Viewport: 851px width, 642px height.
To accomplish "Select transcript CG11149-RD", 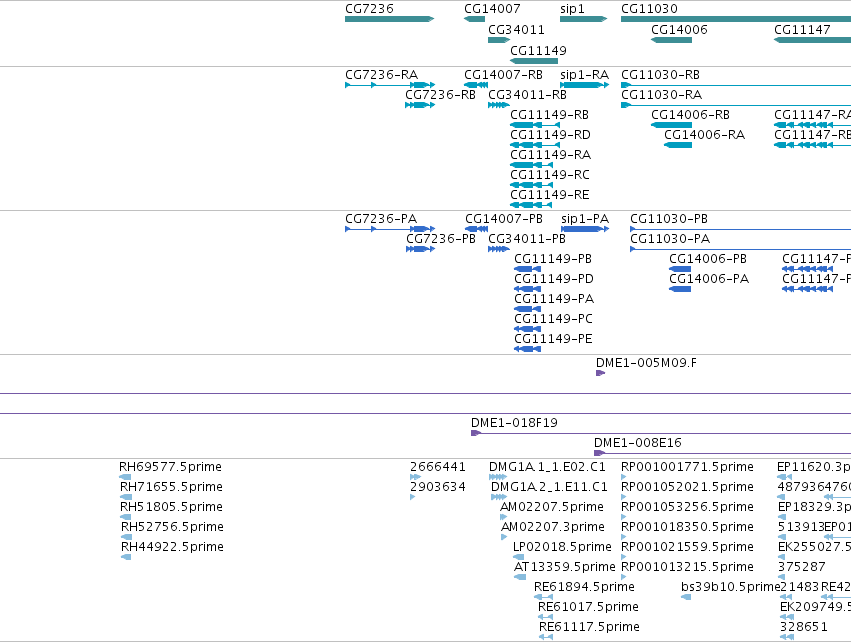I will pyautogui.click(x=535, y=145).
